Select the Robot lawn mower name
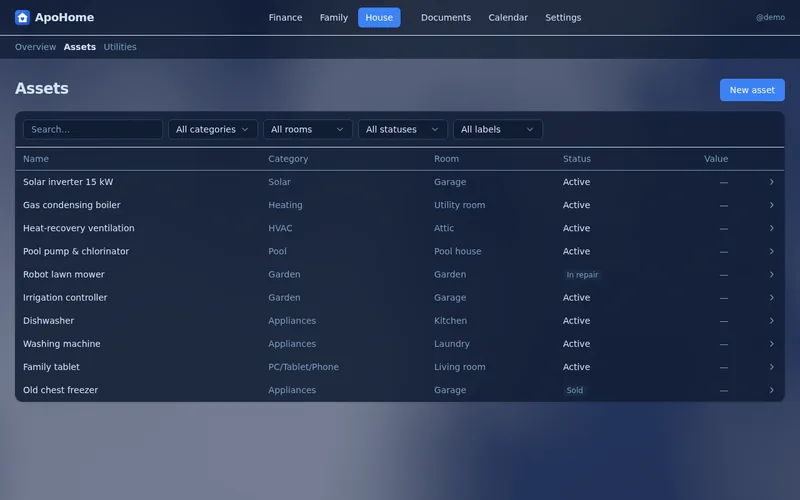This screenshot has height=500, width=800. pos(64,274)
